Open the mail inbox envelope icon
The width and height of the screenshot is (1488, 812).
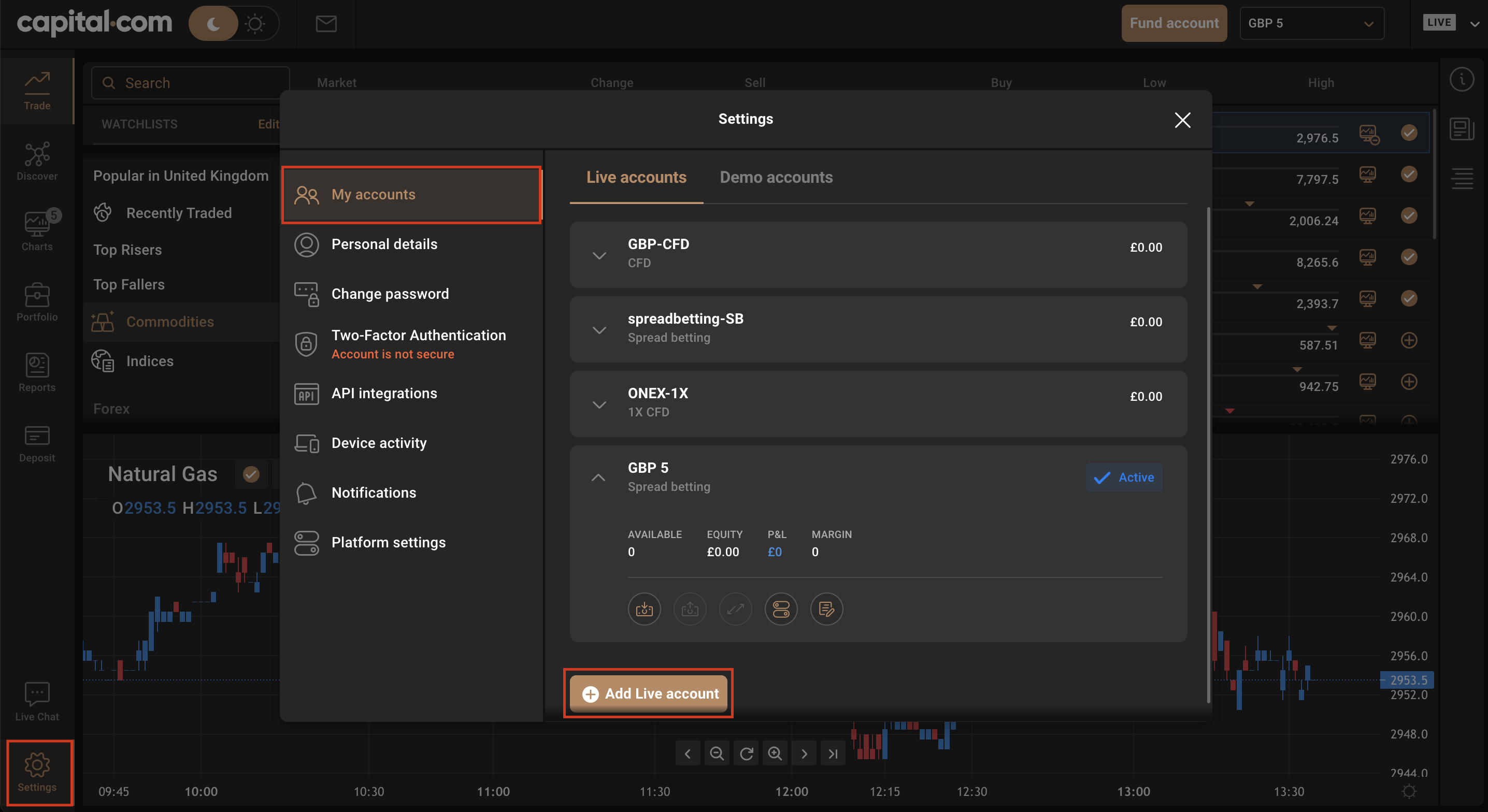click(x=326, y=24)
